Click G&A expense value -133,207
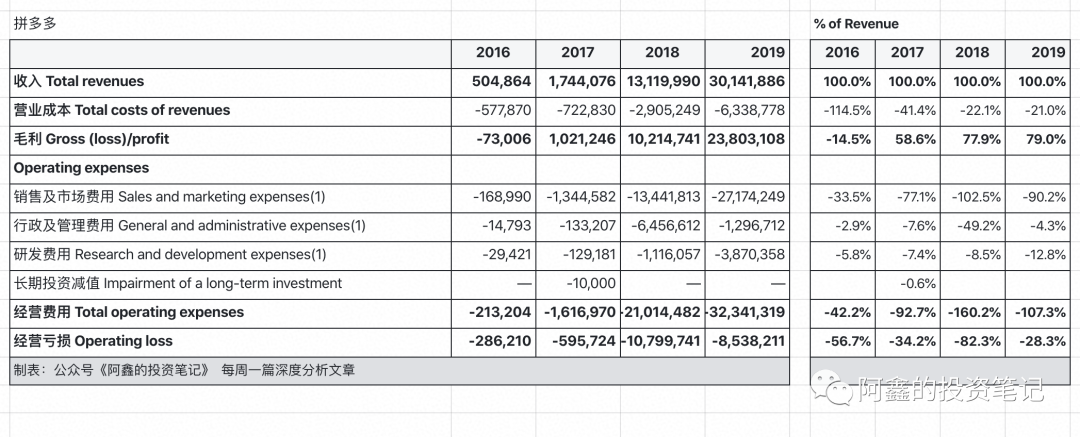 588,226
